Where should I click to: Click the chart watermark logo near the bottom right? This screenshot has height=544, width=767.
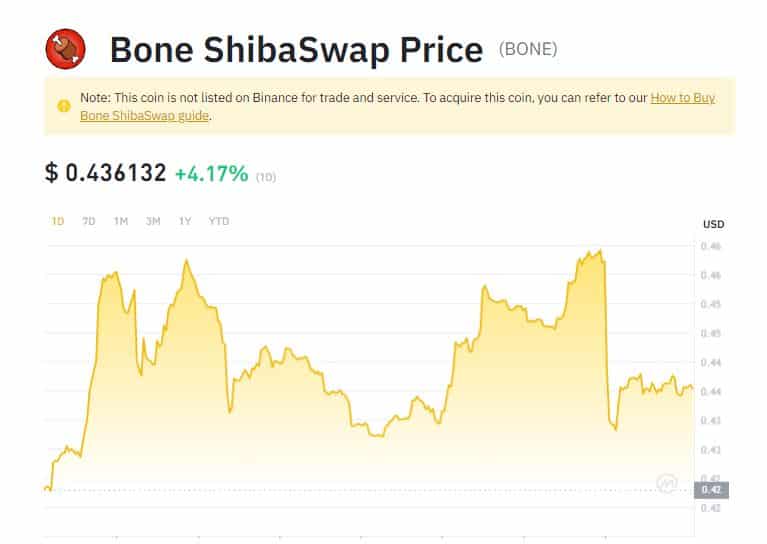(x=667, y=483)
